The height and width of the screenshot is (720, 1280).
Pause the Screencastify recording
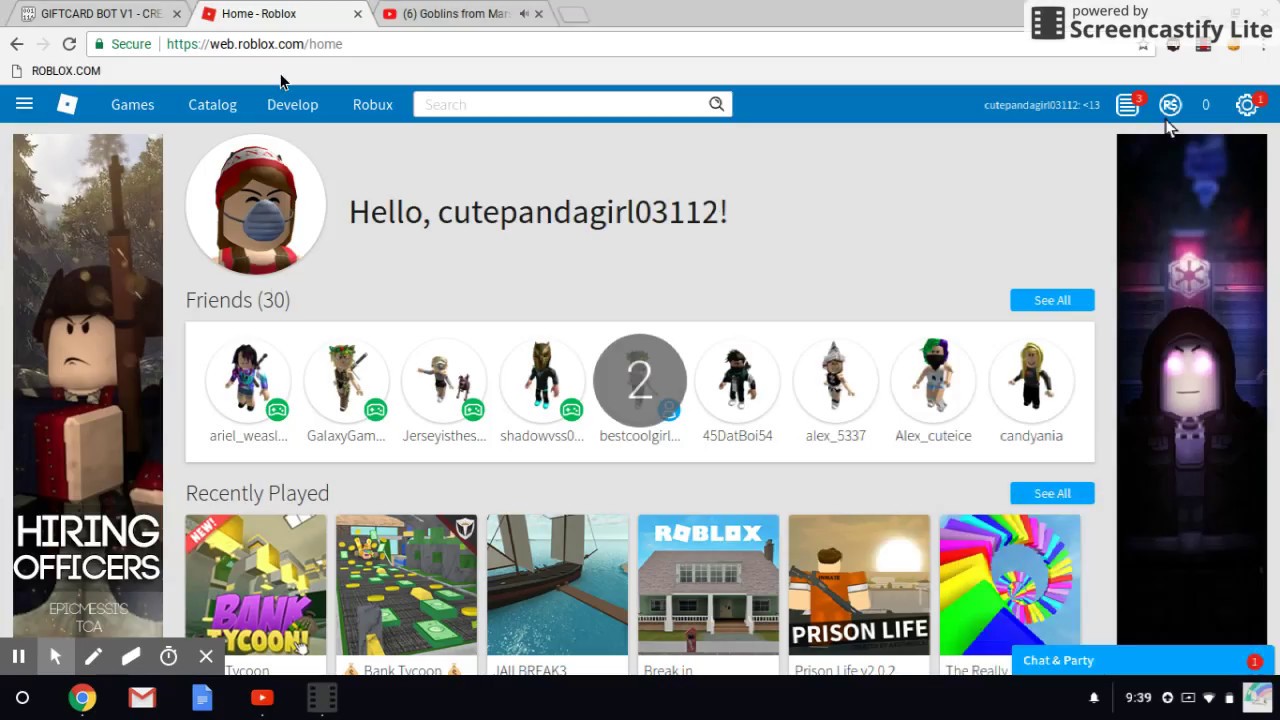coord(18,657)
